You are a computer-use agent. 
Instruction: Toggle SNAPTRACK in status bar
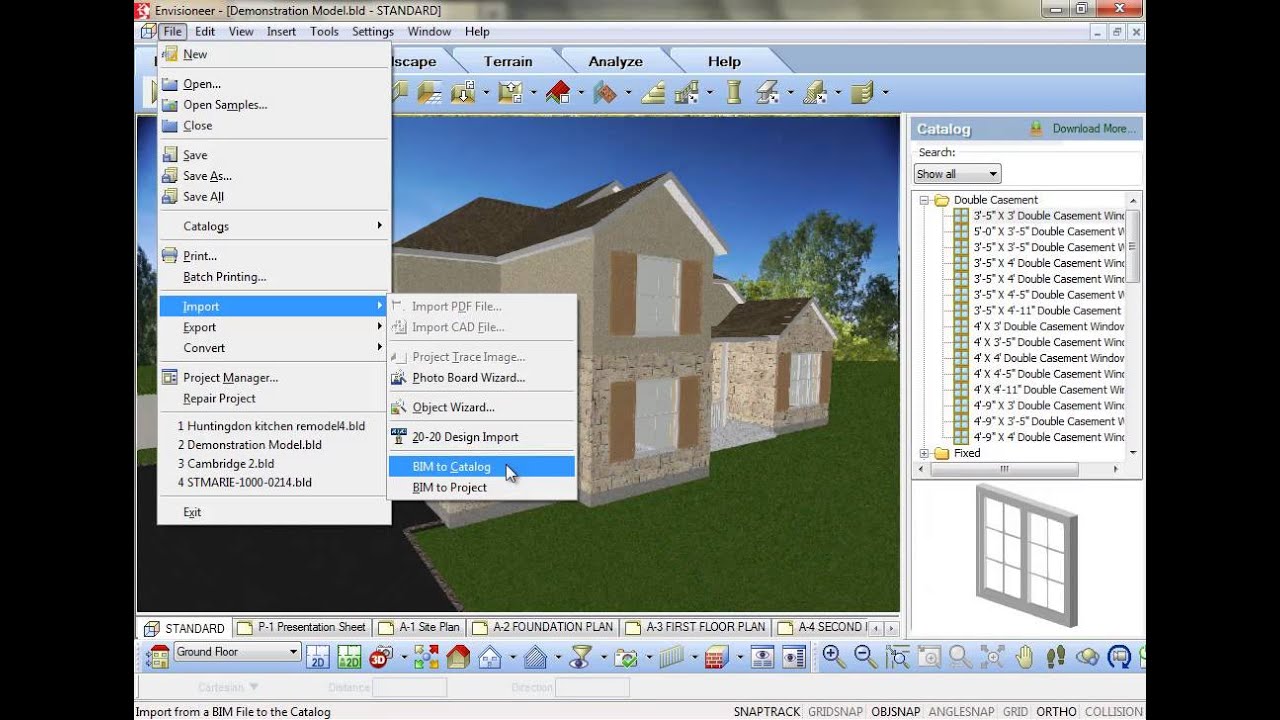point(766,712)
